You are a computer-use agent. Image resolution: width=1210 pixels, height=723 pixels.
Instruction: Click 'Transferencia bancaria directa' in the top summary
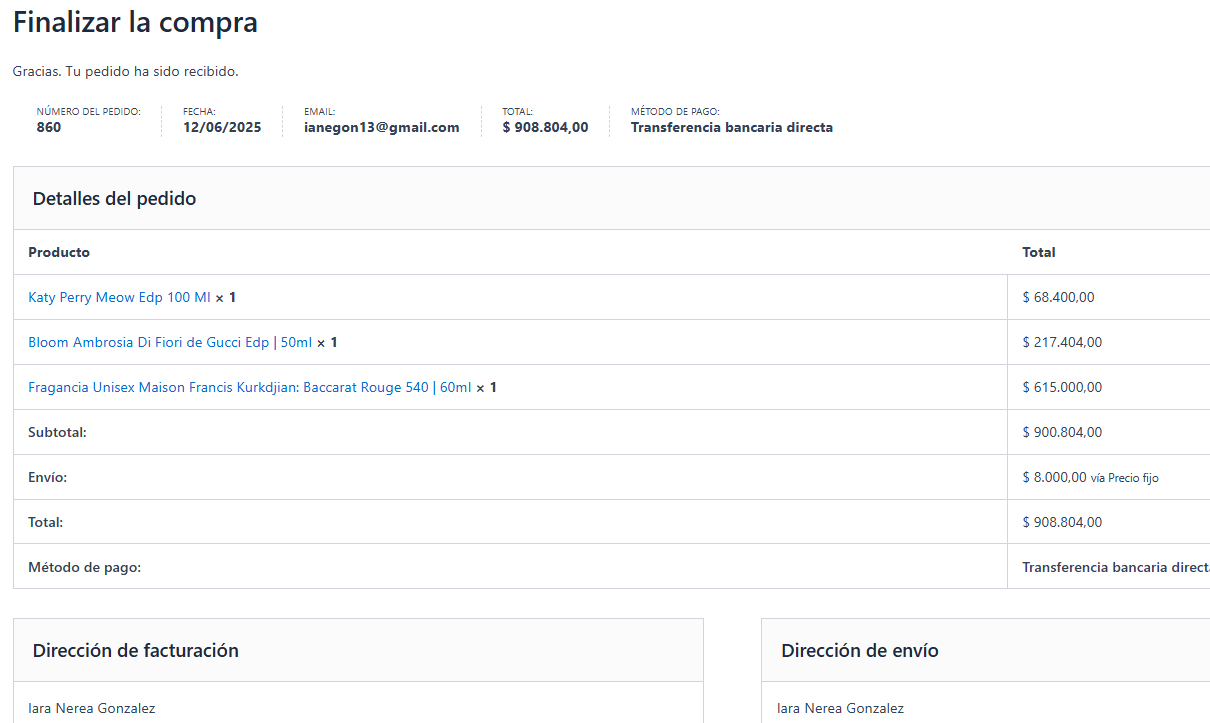[731, 127]
